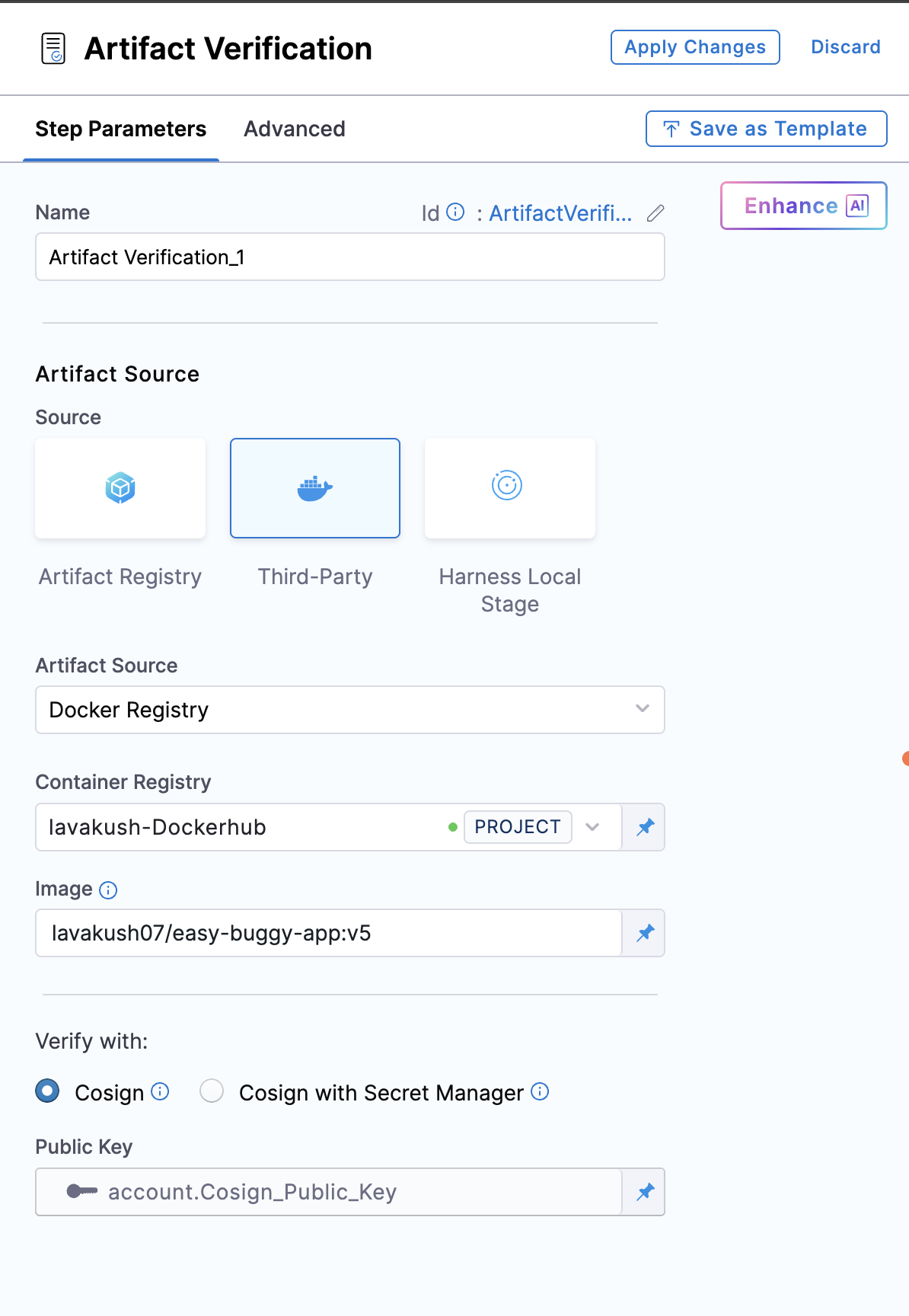Select the Cosign radio button
The height and width of the screenshot is (1316, 909).
tap(48, 1091)
